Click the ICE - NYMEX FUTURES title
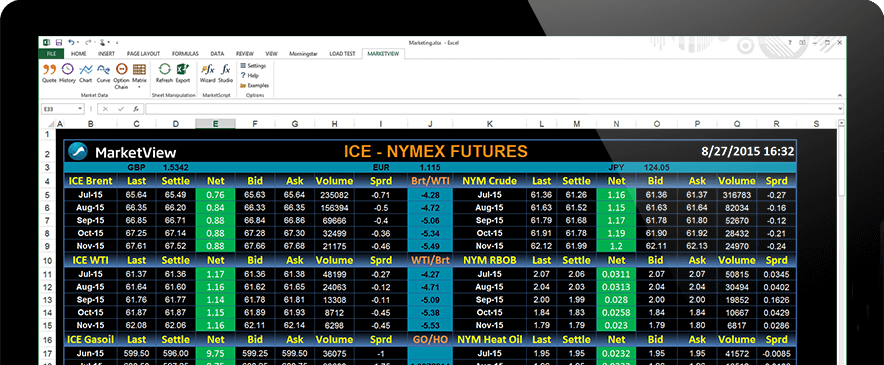Screen dimensions: 884x365 pos(435,151)
